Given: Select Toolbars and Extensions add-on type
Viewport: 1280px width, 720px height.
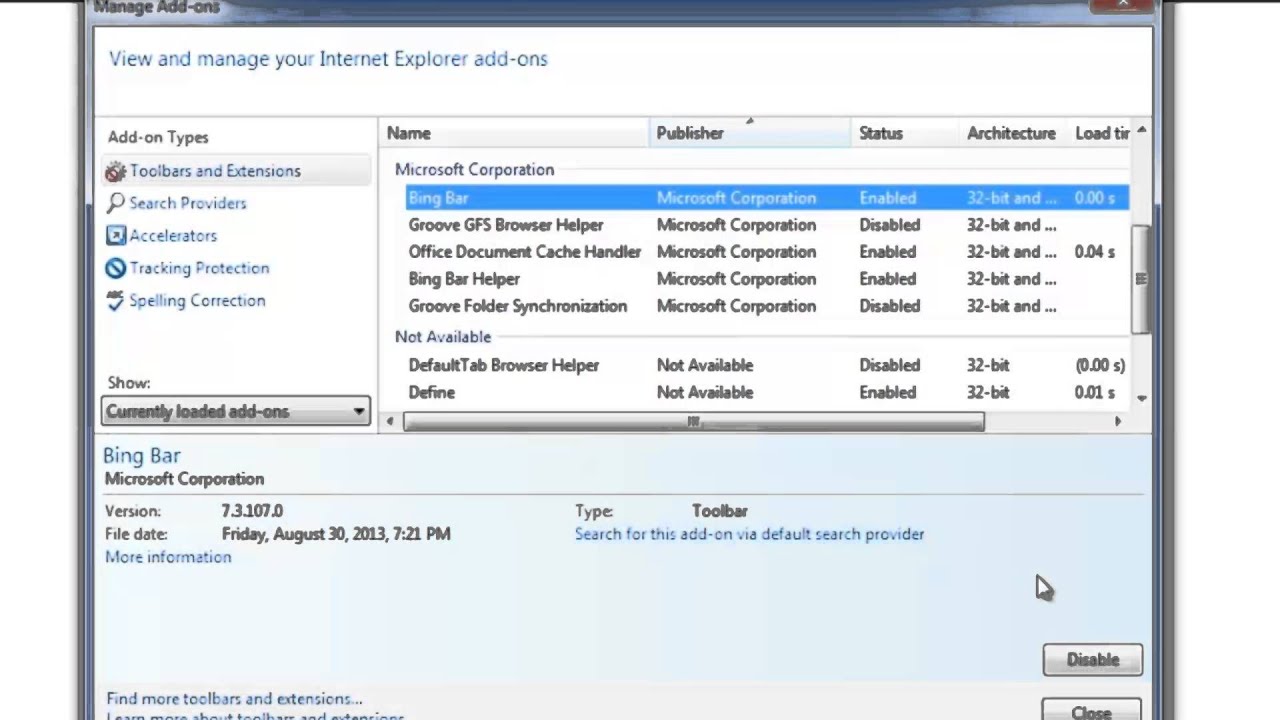Looking at the screenshot, I should 236,171.
